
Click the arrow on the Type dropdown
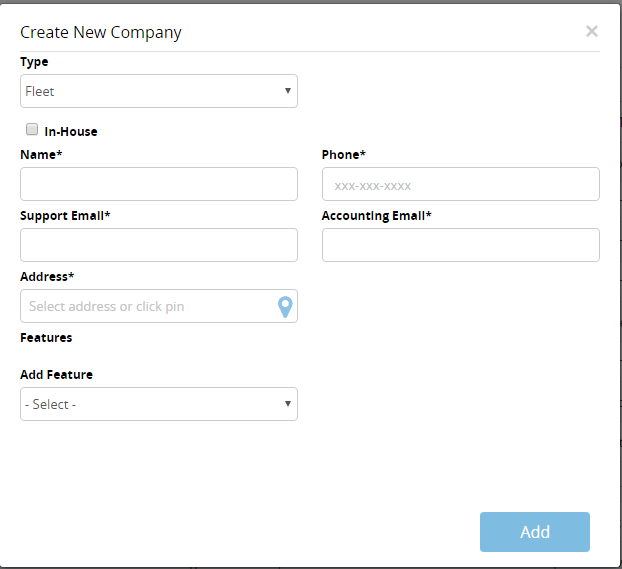pos(288,91)
